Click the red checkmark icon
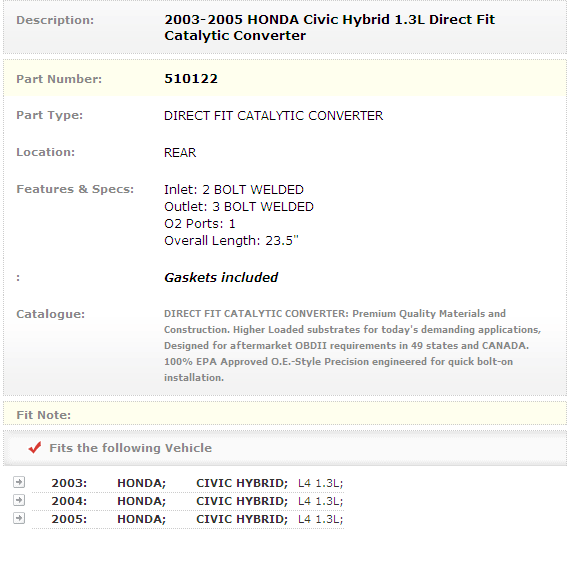 (x=35, y=447)
